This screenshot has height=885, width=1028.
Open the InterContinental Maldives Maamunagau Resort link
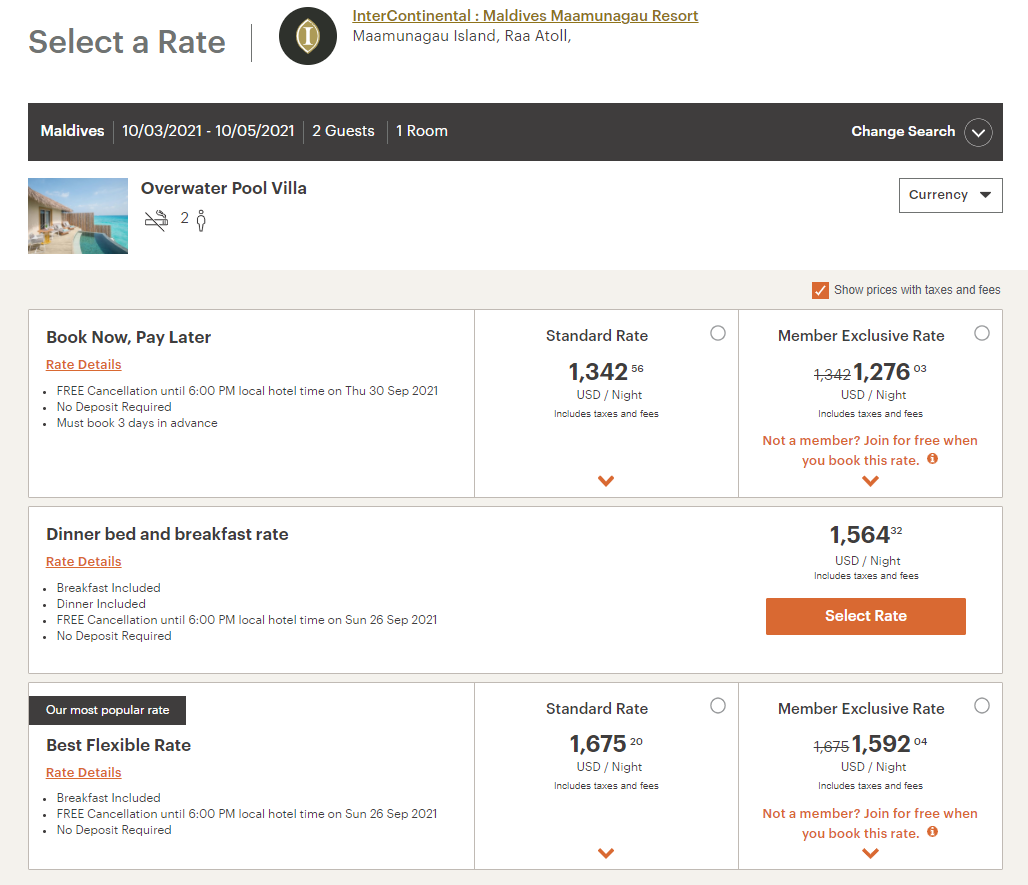coord(525,16)
